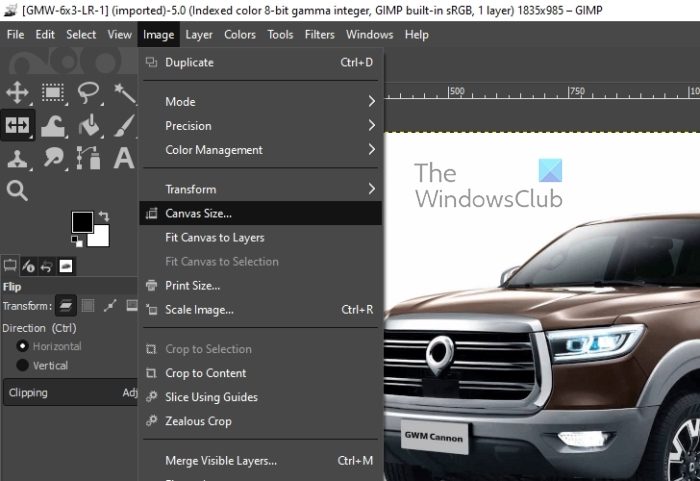Expand the Precision submenu
This screenshot has width=700, height=481.
[x=261, y=125]
